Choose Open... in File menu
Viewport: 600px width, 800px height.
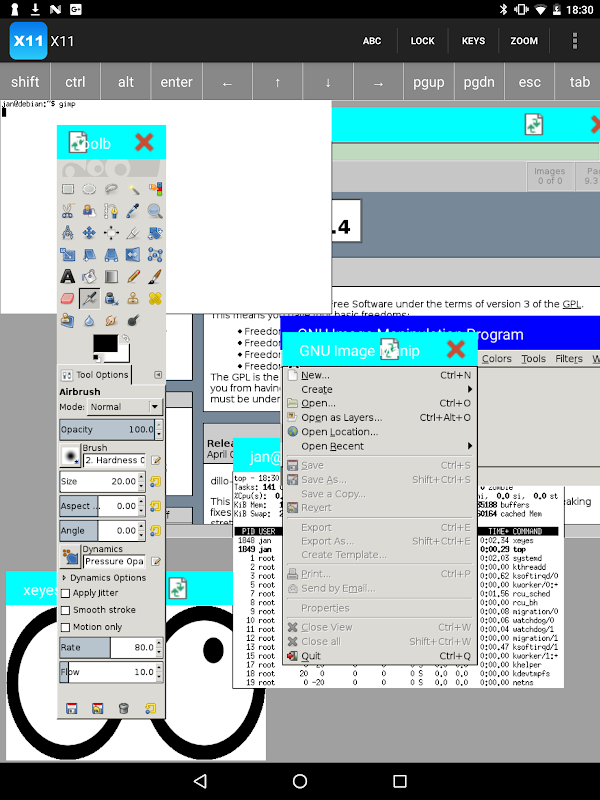click(379, 403)
